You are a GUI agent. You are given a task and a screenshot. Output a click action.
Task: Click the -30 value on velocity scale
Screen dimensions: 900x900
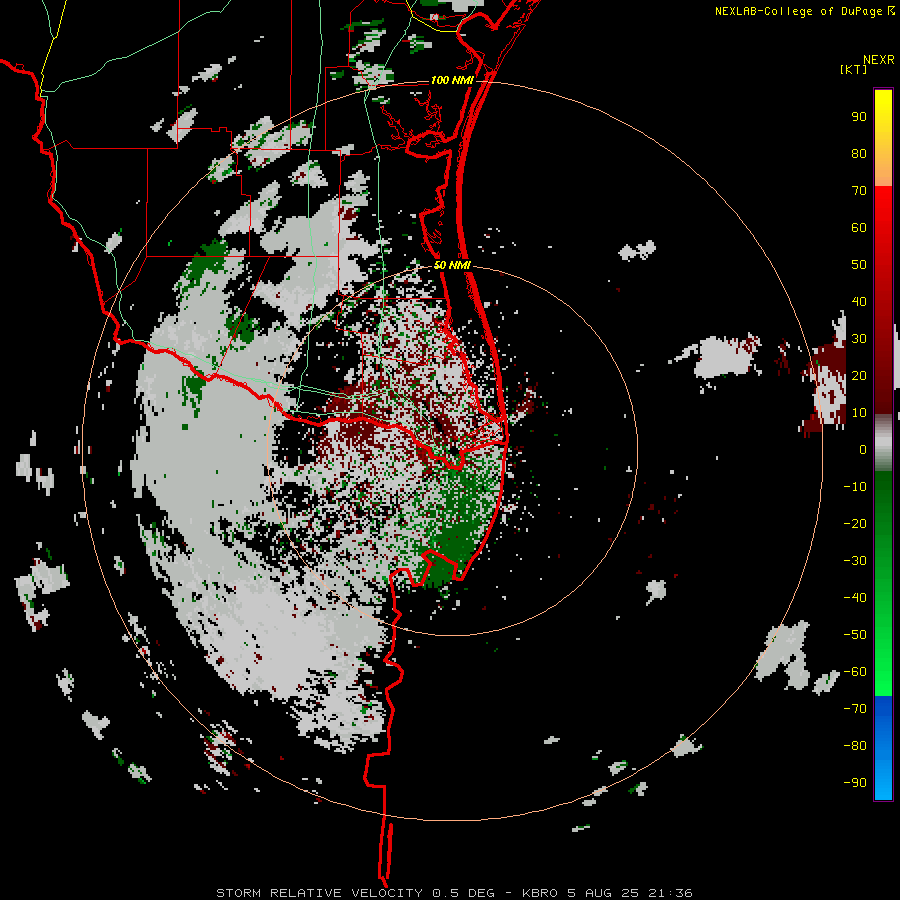pyautogui.click(x=855, y=561)
